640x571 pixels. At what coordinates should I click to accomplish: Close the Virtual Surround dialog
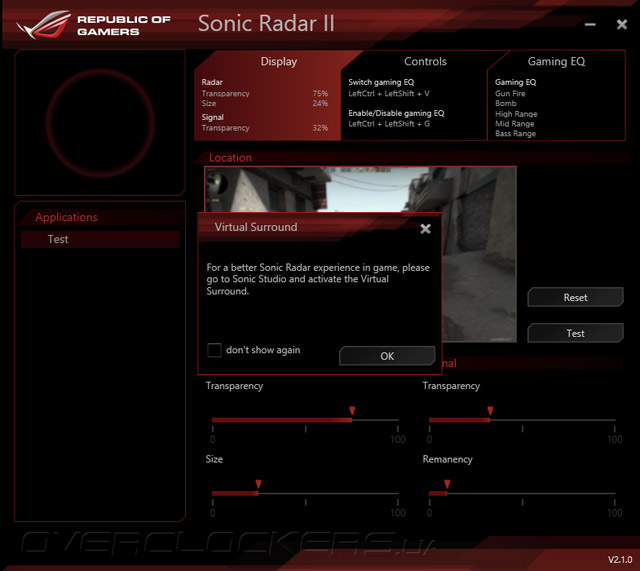(425, 229)
